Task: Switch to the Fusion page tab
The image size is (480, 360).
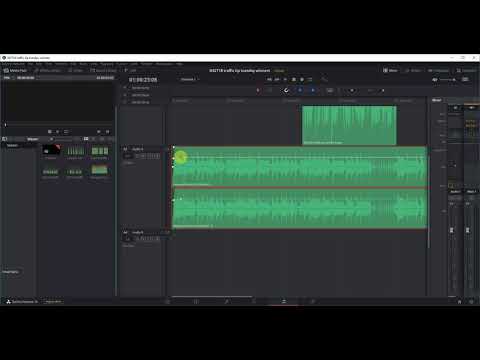Action: point(226,301)
